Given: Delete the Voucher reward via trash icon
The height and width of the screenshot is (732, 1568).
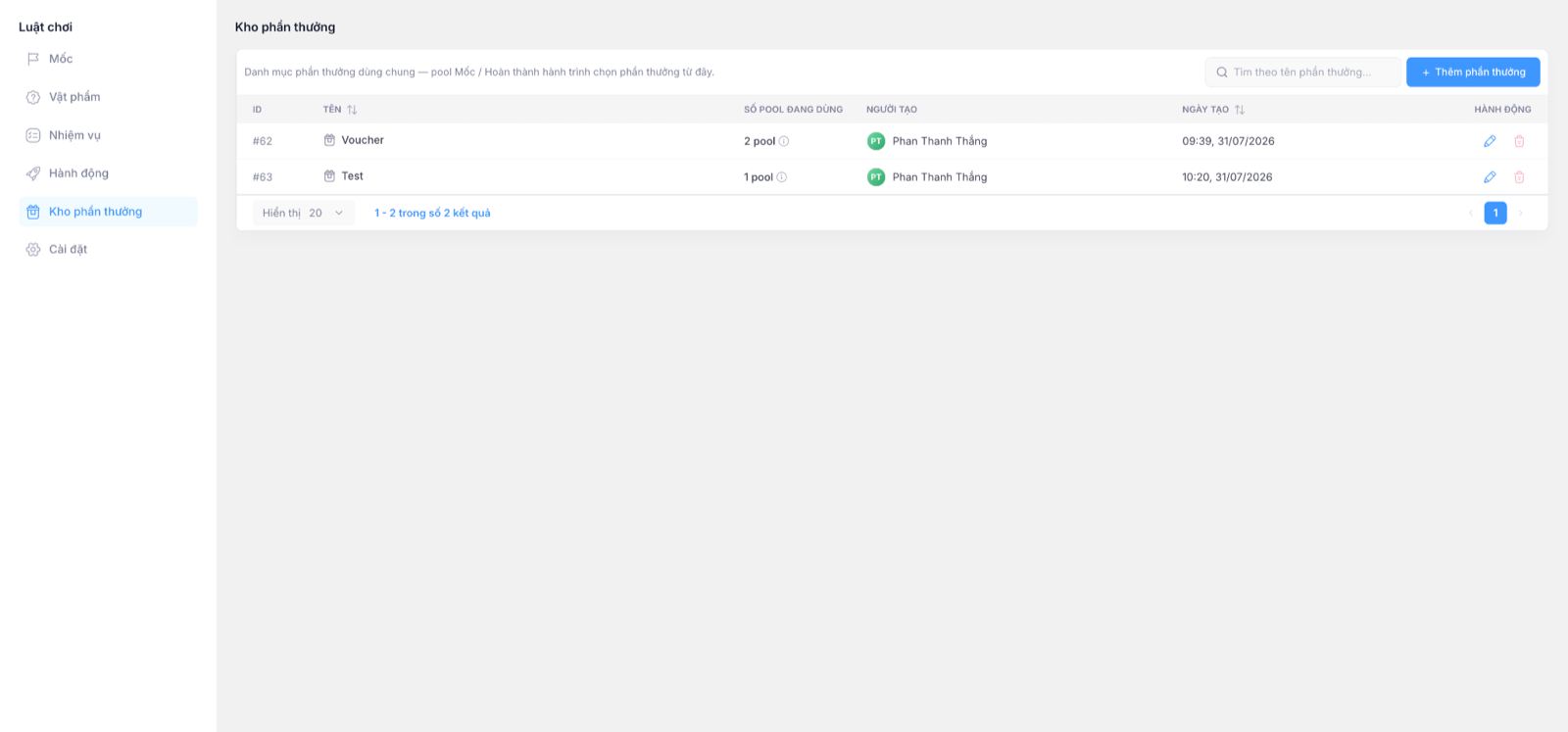Looking at the screenshot, I should [1519, 141].
